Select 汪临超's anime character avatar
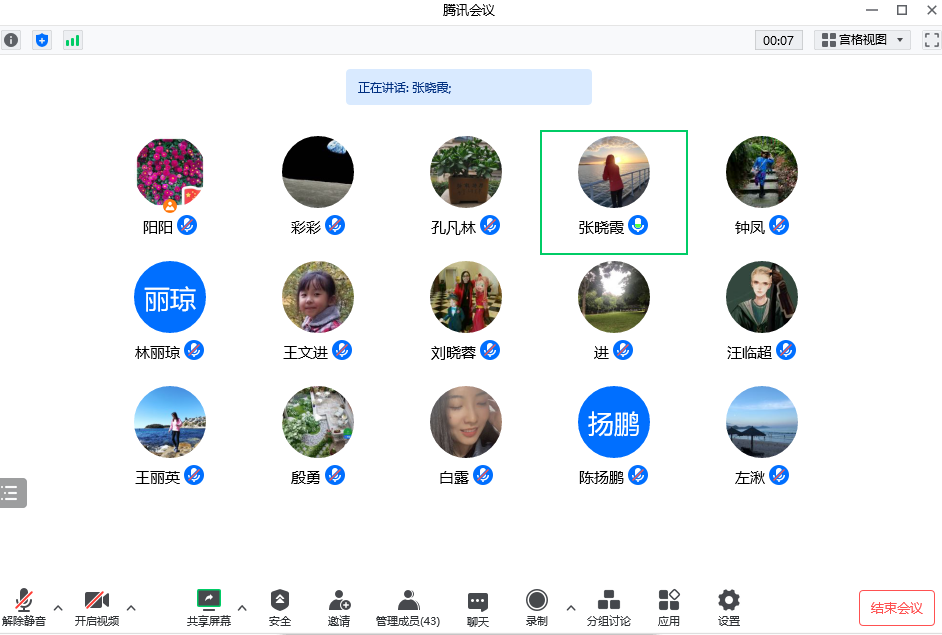942x635 pixels. point(762,297)
